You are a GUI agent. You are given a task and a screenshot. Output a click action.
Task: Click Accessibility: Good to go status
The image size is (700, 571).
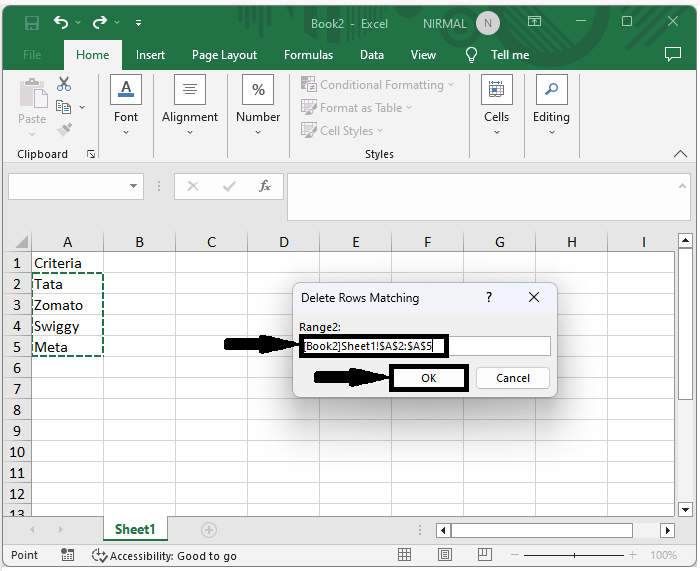[x=164, y=556]
